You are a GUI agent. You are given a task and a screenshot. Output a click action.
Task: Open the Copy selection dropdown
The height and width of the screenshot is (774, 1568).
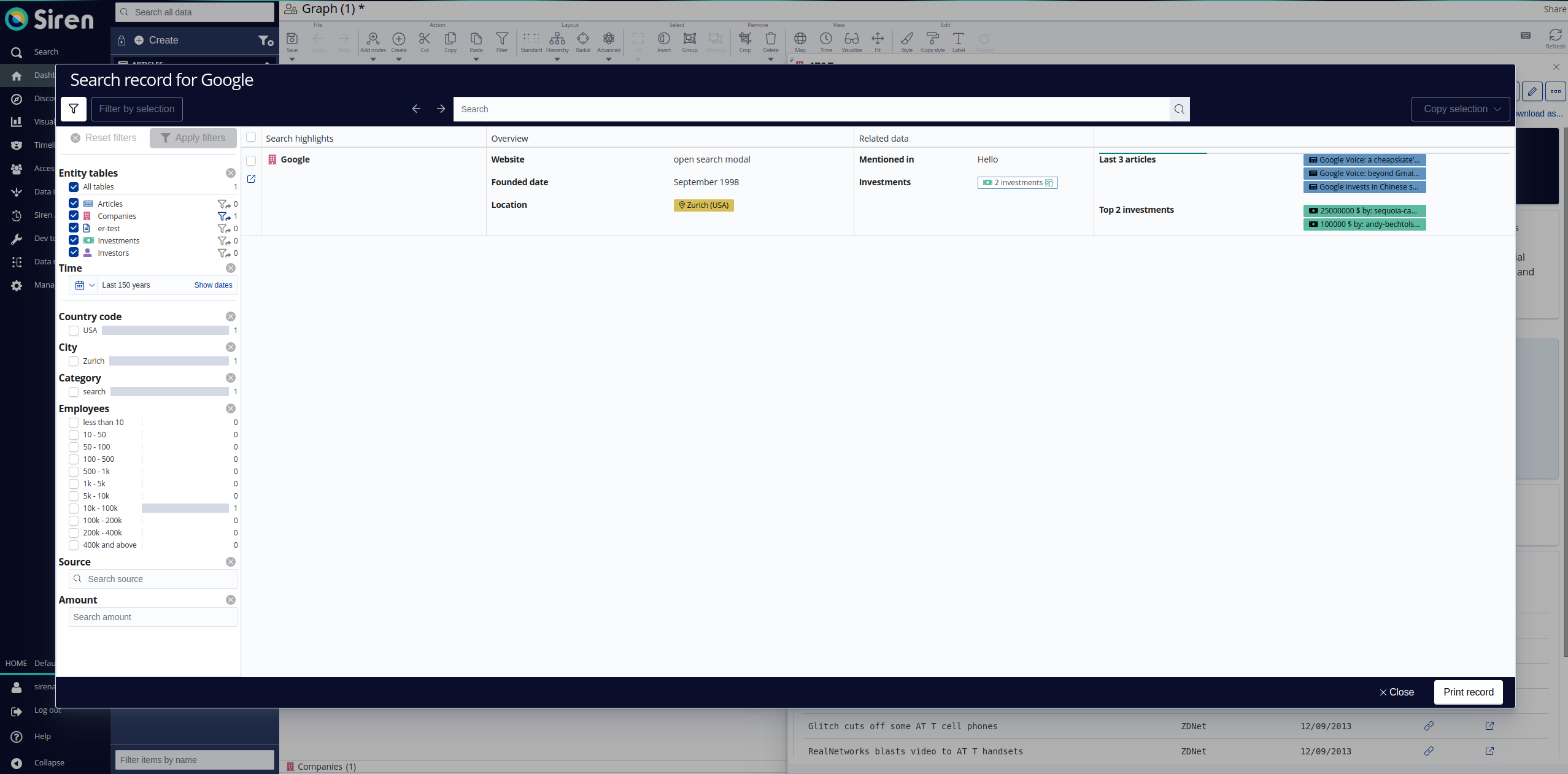(1460, 109)
